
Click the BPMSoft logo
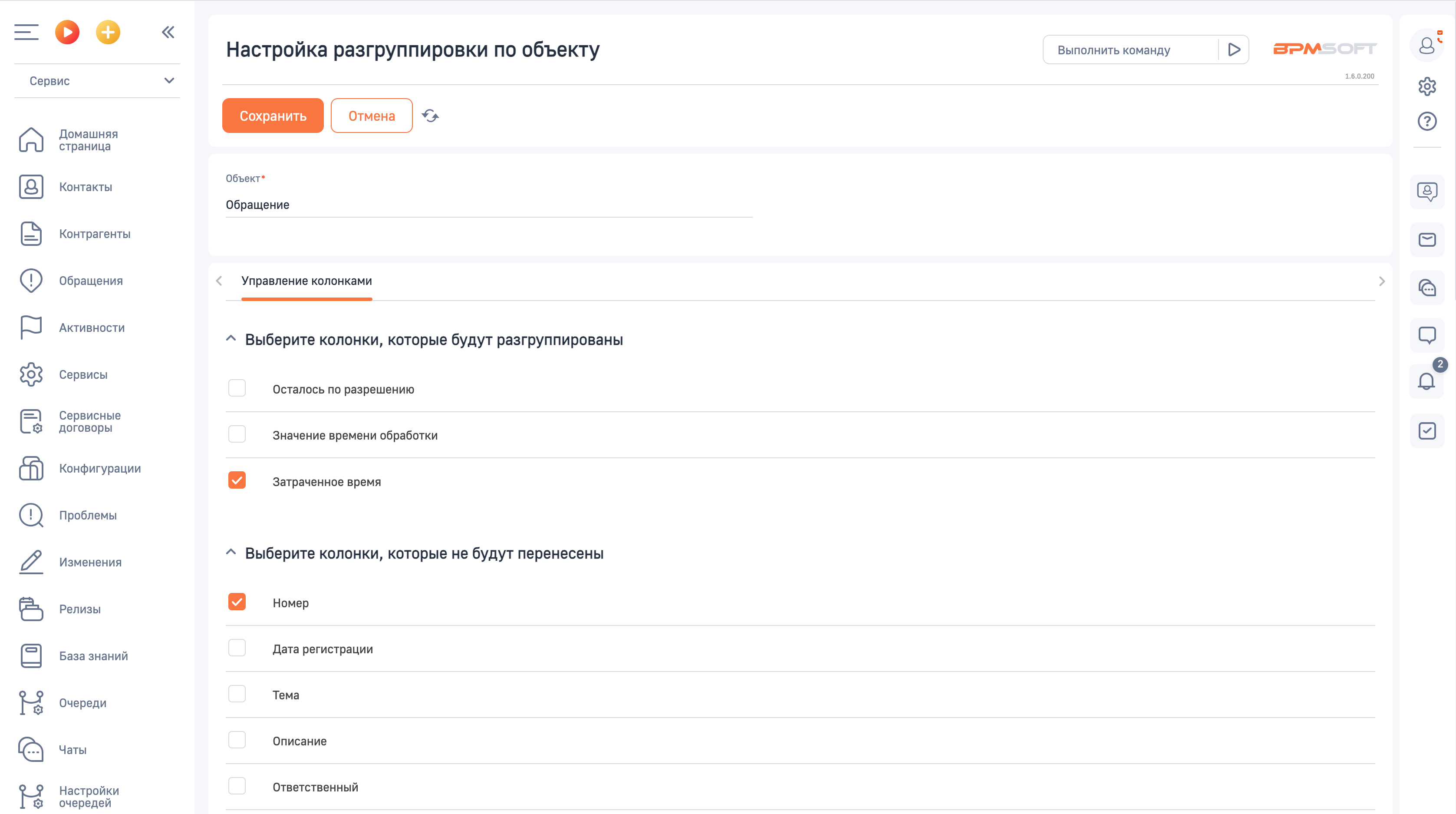pos(1324,49)
